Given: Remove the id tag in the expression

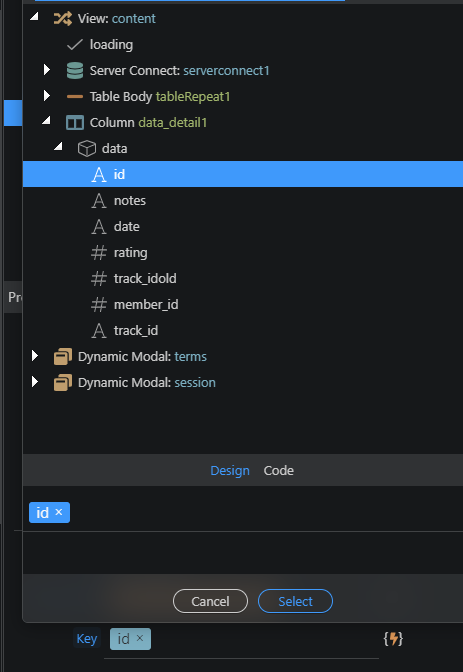Looking at the screenshot, I should (x=59, y=512).
